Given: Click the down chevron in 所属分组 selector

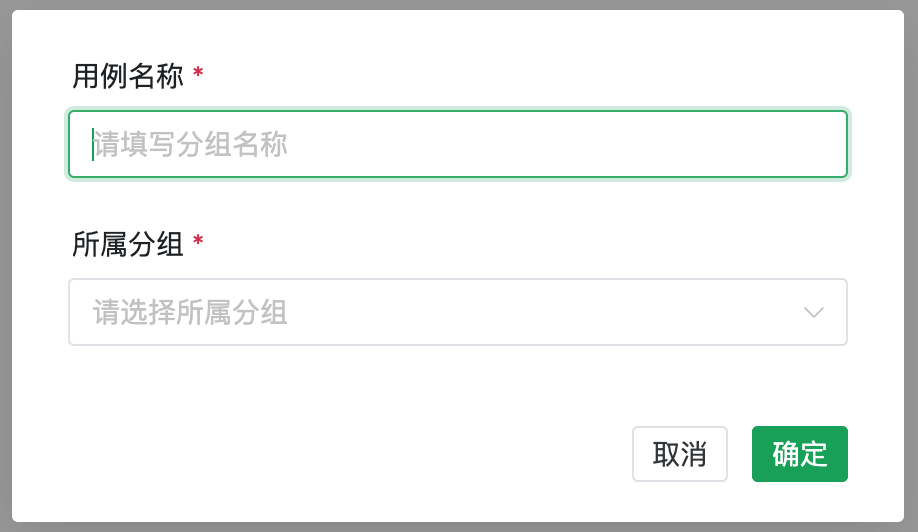Looking at the screenshot, I should (814, 313).
